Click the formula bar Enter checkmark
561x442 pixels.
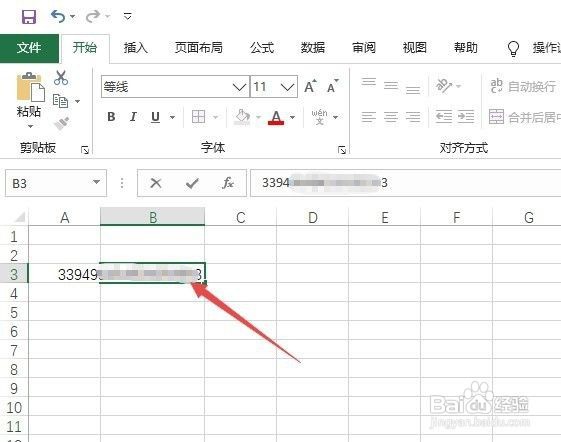point(192,184)
